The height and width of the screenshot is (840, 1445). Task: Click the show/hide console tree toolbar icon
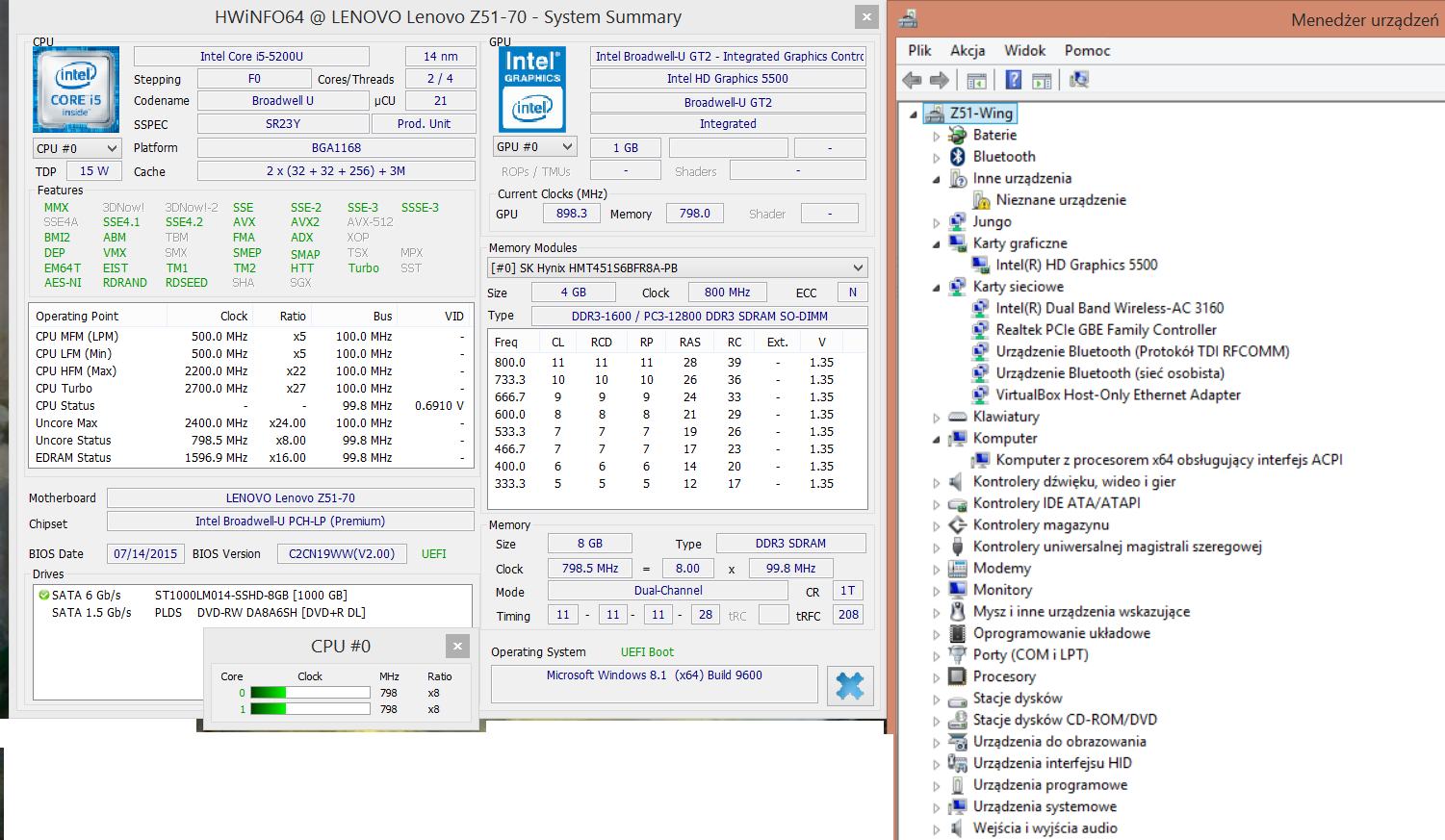click(x=976, y=81)
